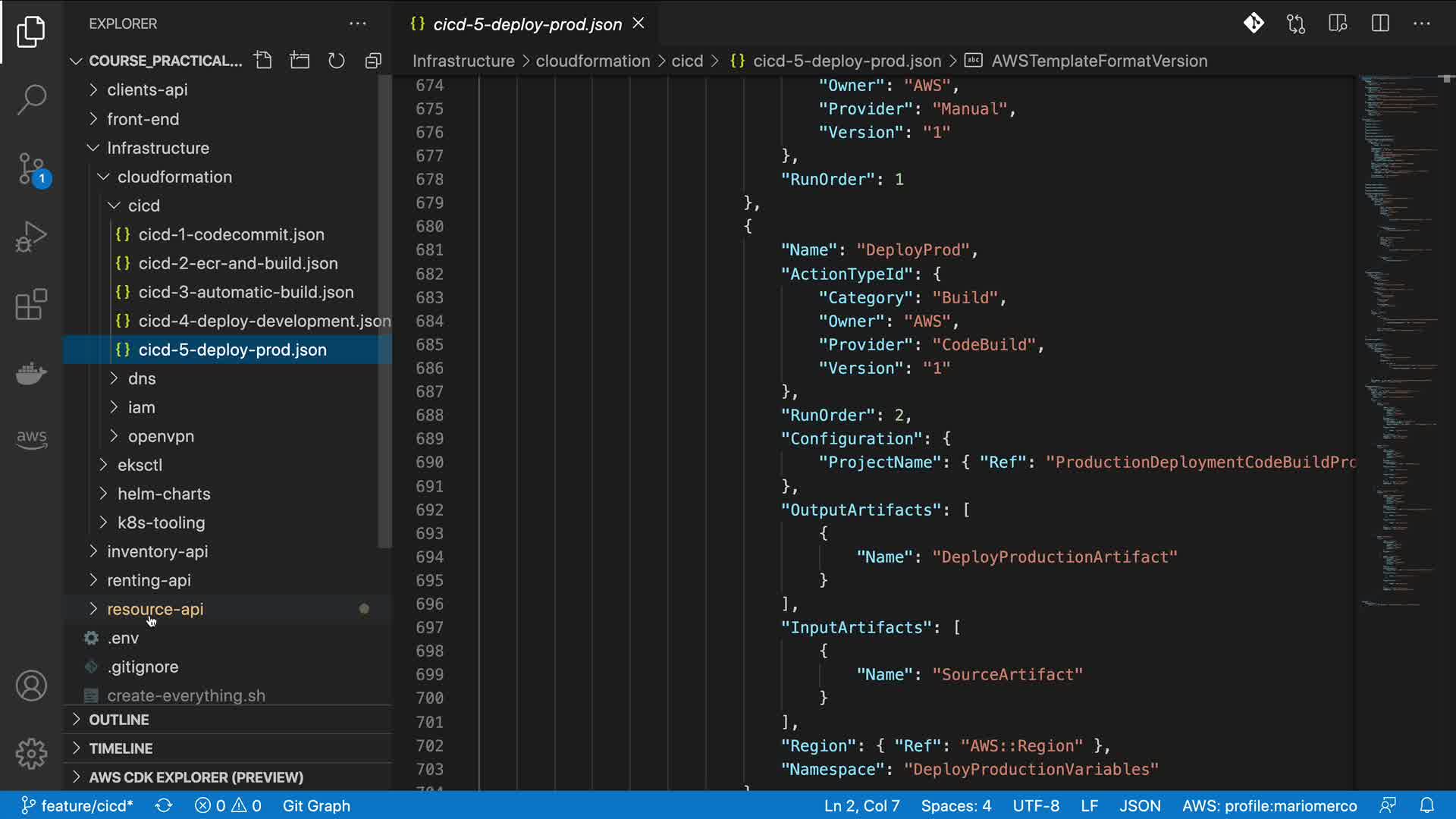
Task: Expand the OUTLINE section
Action: click(119, 719)
